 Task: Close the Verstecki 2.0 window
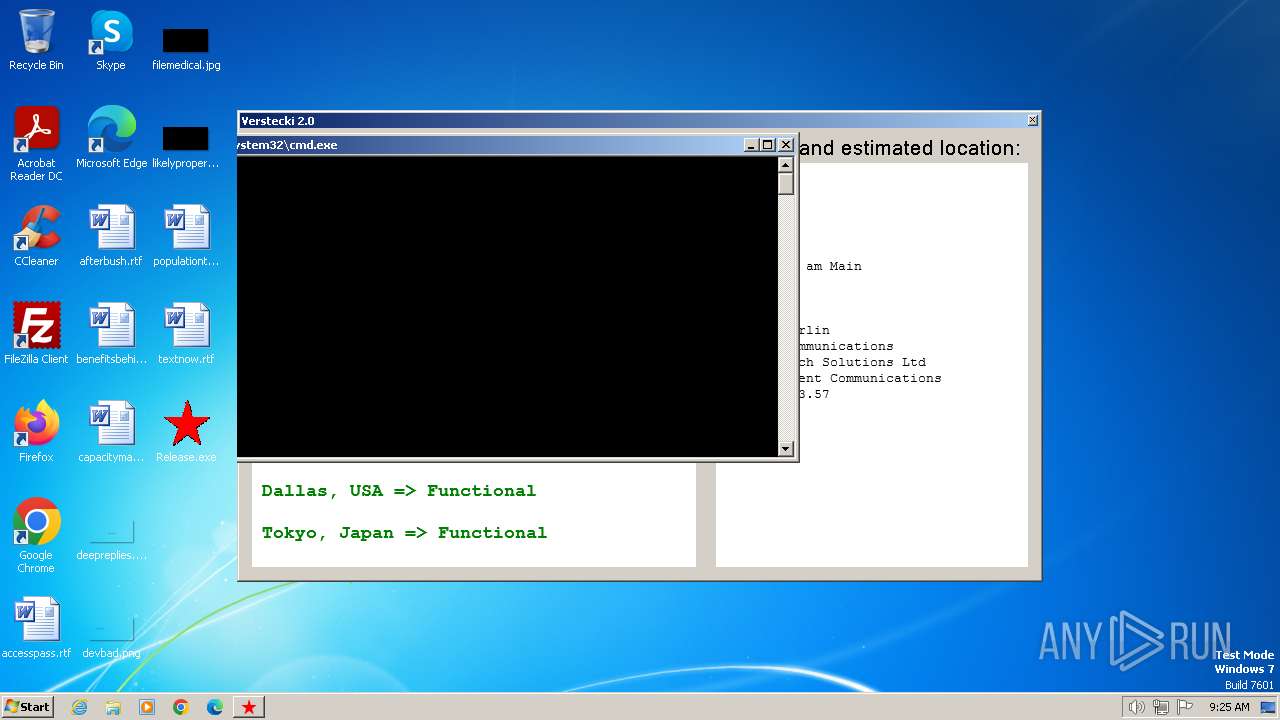[1032, 121]
